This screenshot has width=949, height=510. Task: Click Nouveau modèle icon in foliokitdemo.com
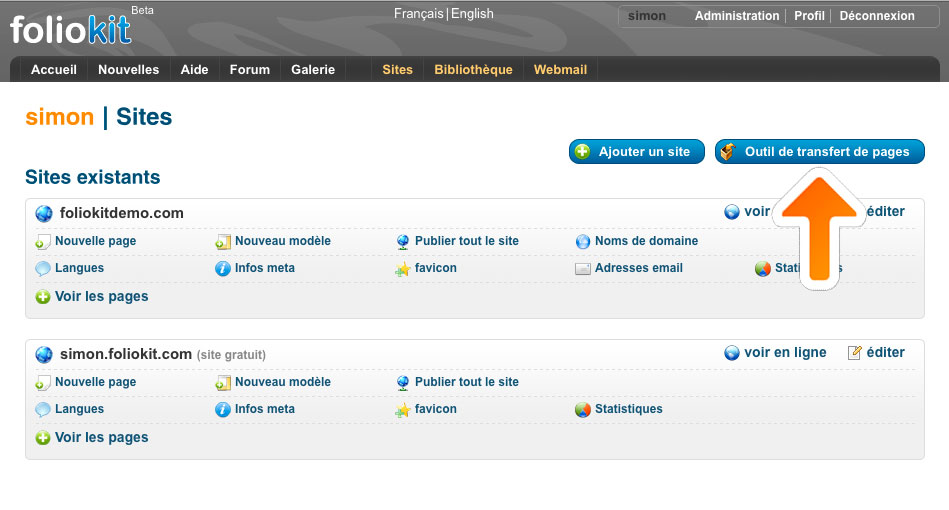(223, 241)
